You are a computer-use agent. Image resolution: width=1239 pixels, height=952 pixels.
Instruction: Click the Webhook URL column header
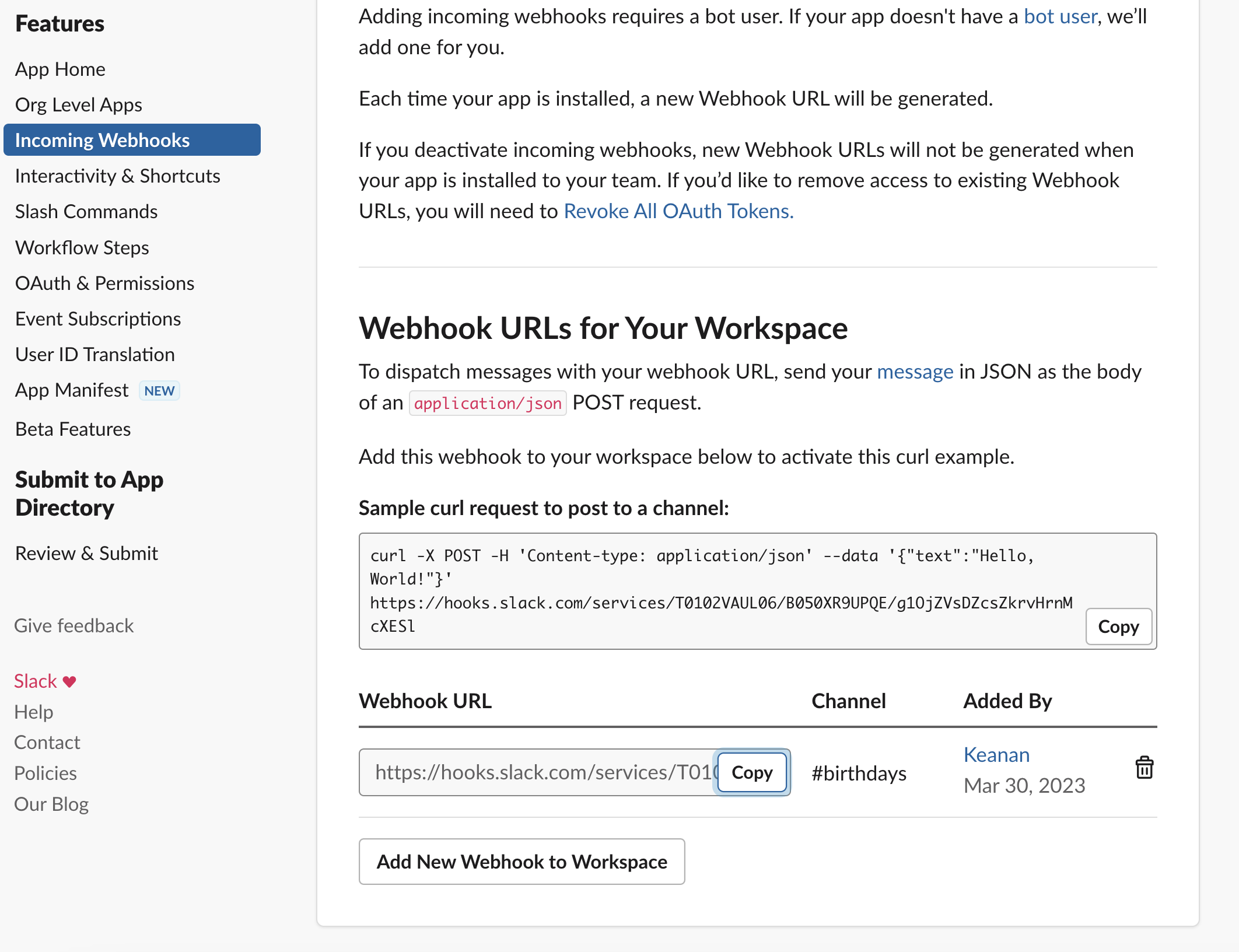(425, 701)
